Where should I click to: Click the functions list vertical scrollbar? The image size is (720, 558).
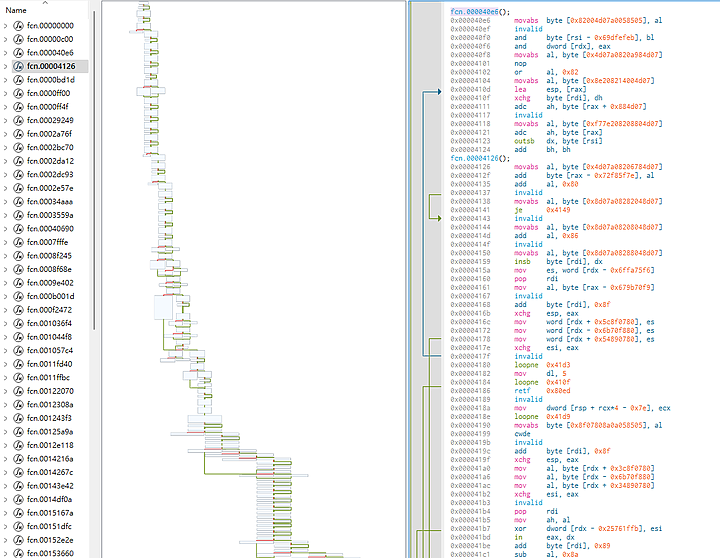94,170
